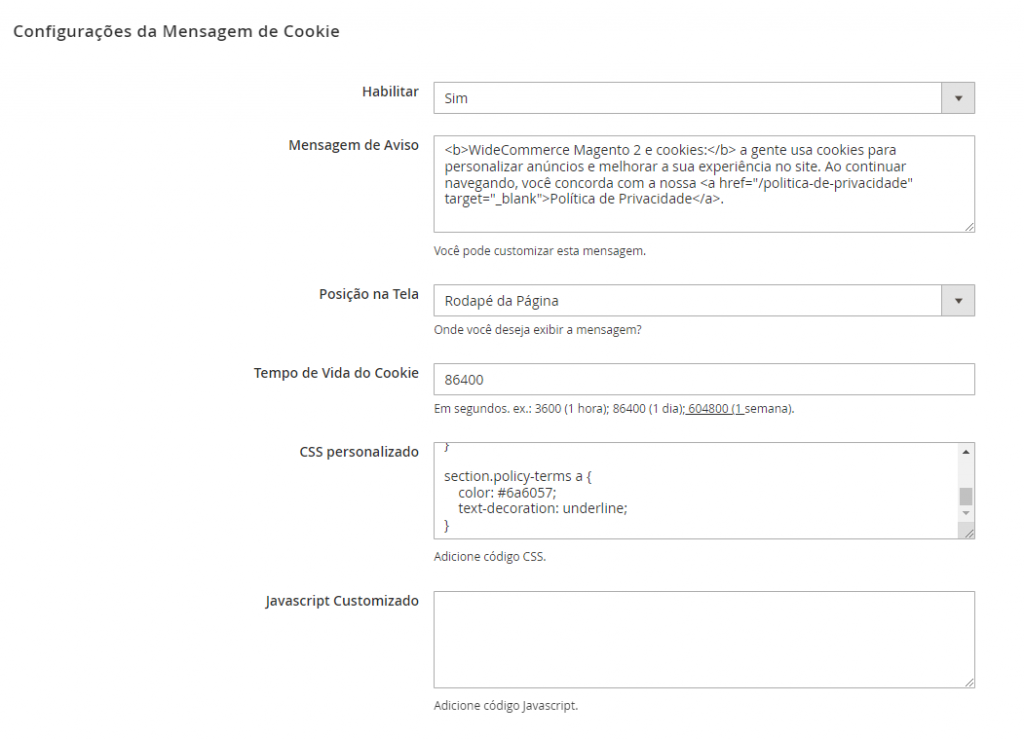Click the Configurações da Mensagem de Cookie heading
The height and width of the screenshot is (740, 1024).
176,31
